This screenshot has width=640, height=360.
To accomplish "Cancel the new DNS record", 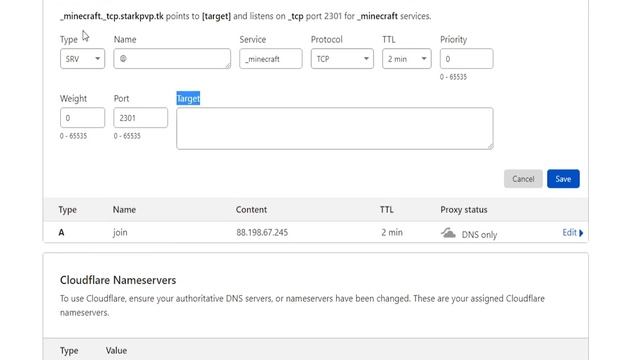I will (x=523, y=179).
